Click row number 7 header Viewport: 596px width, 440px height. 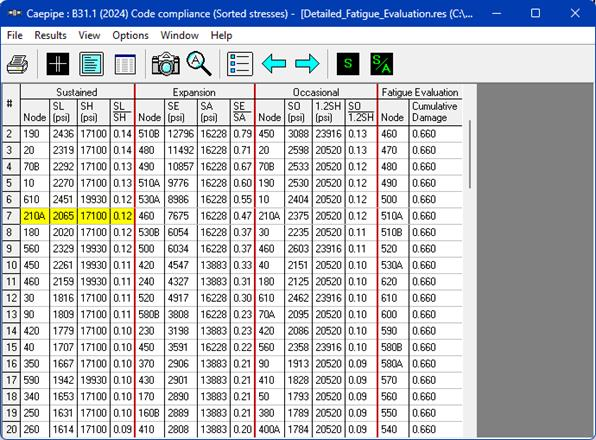click(11, 216)
